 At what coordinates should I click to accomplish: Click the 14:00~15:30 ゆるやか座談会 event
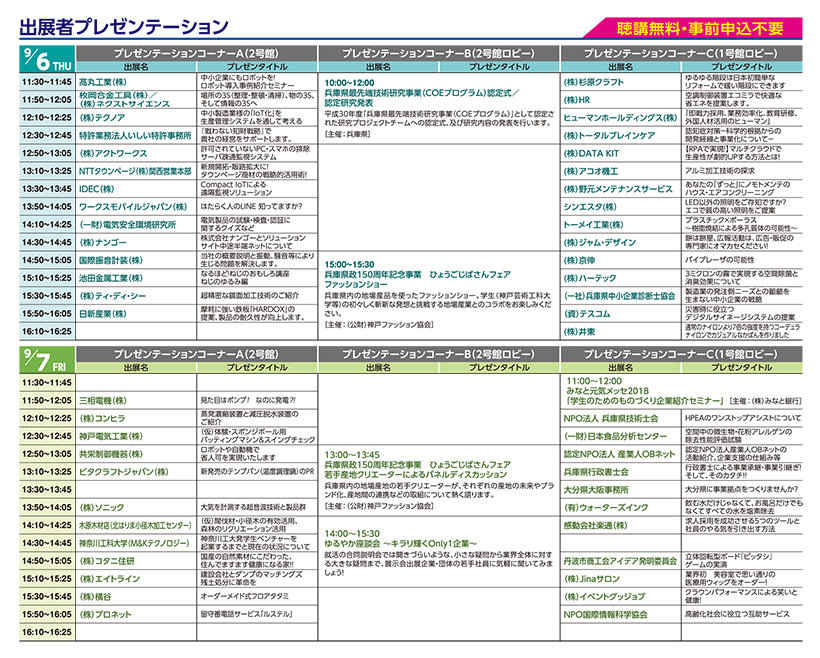[439, 553]
